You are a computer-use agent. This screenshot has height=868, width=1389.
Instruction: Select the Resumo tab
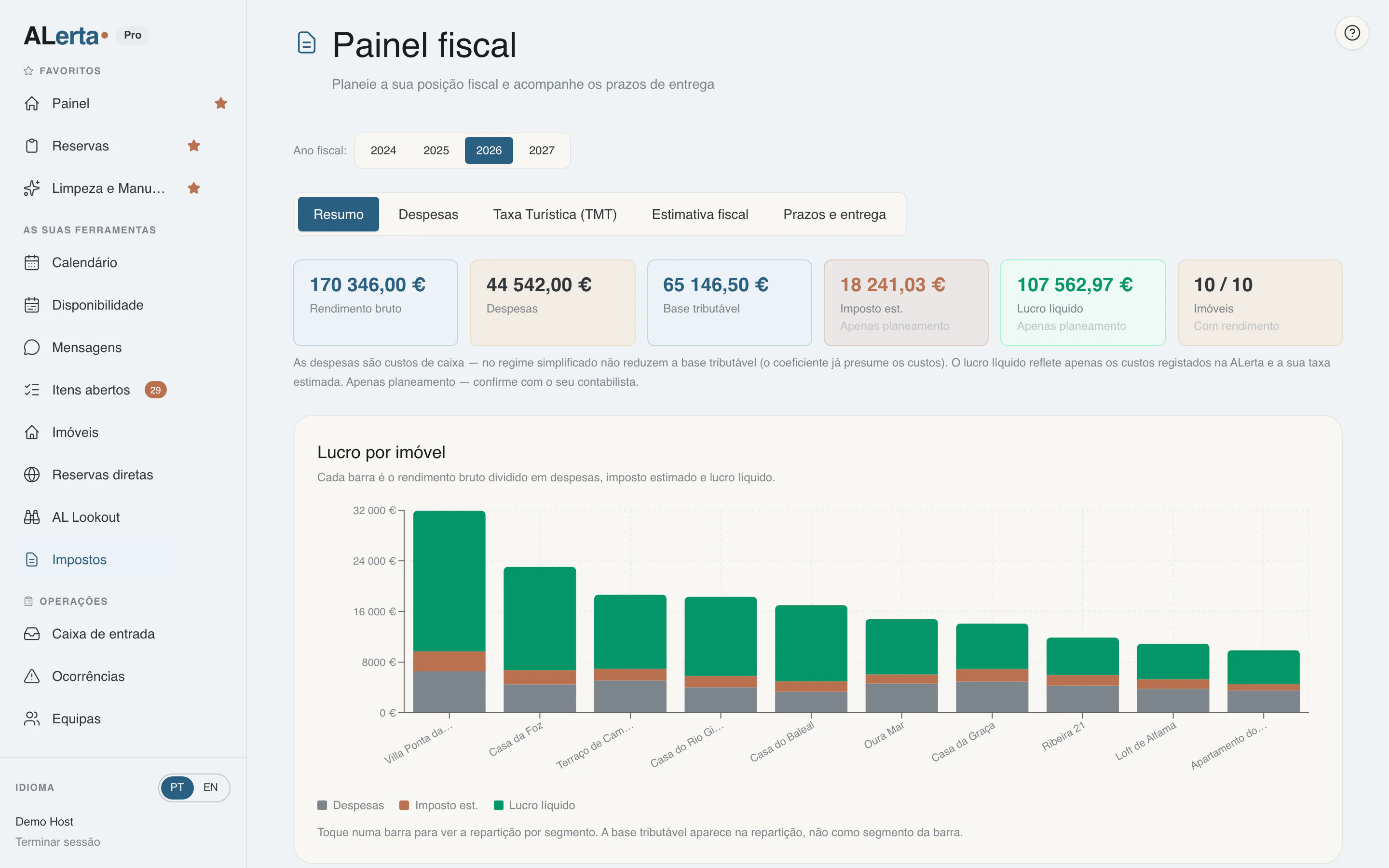[339, 214]
